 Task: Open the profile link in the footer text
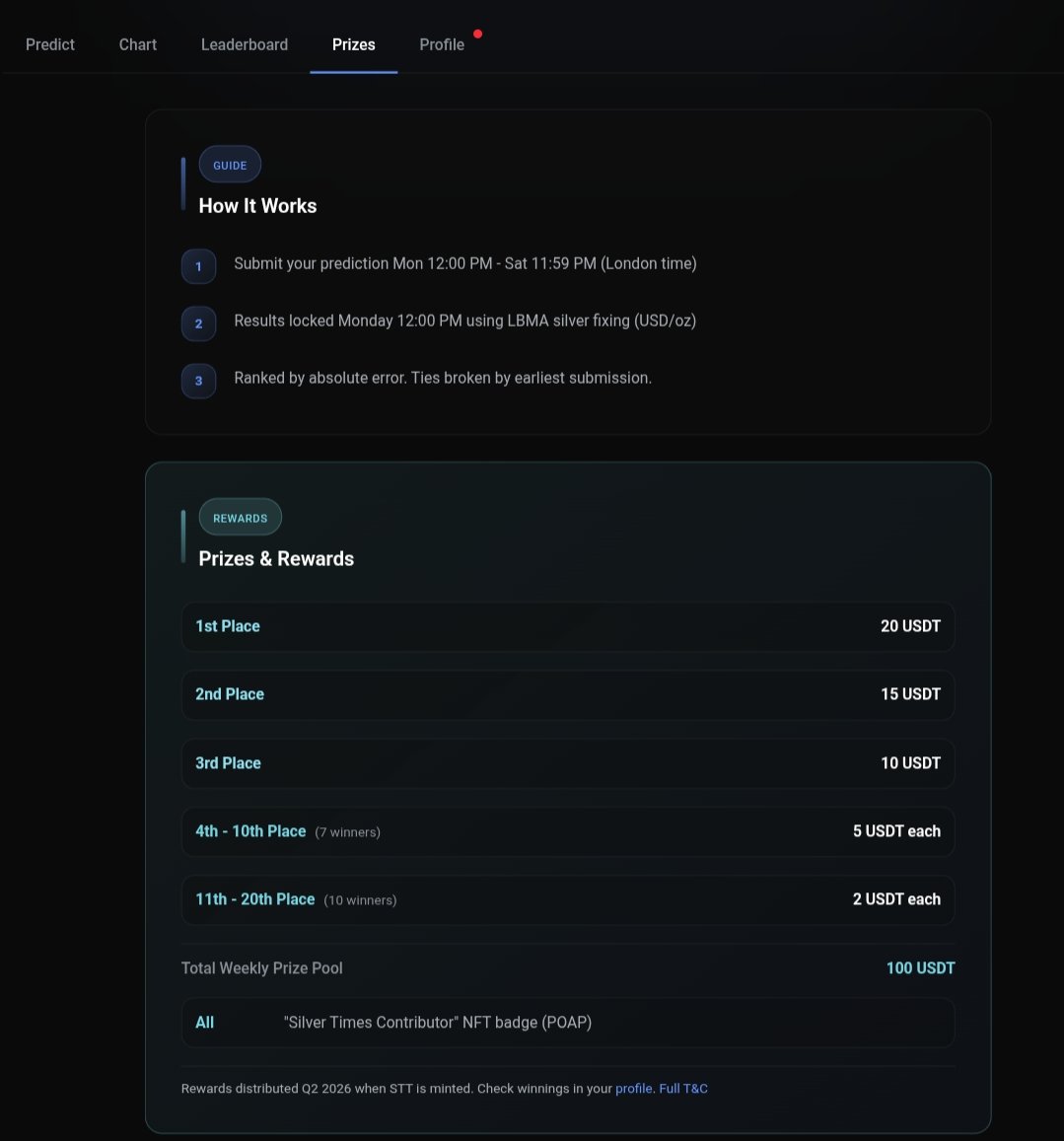tap(632, 1088)
